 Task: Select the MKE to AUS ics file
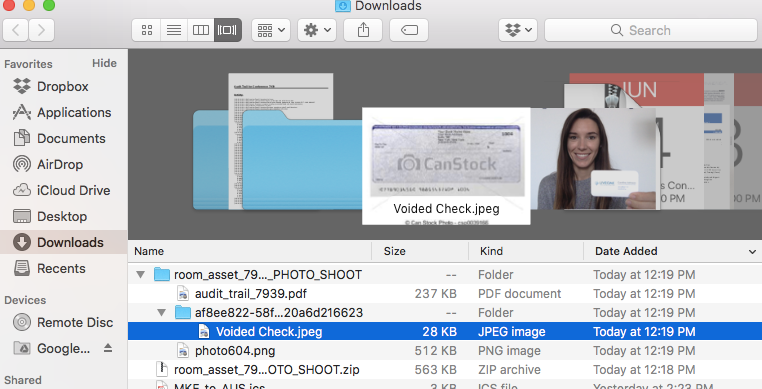click(x=445, y=385)
